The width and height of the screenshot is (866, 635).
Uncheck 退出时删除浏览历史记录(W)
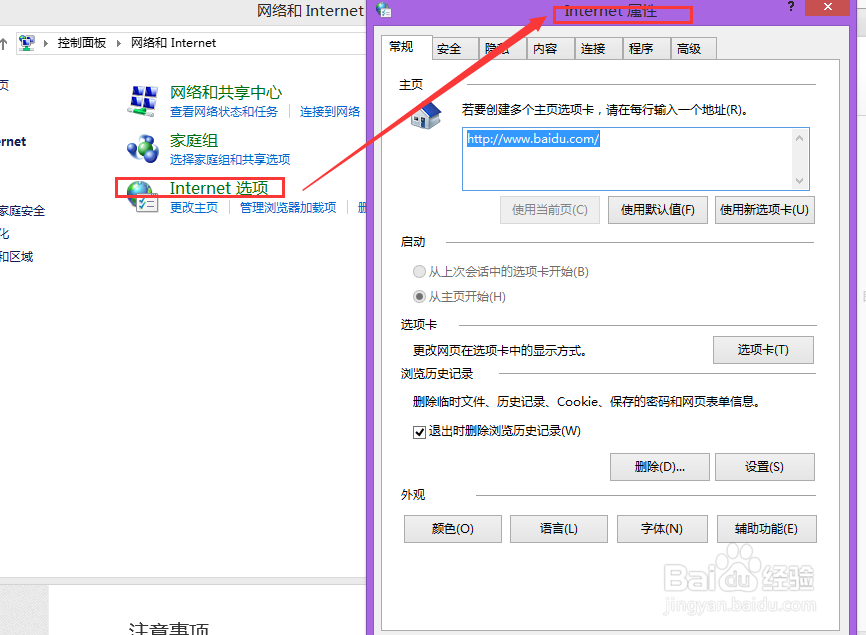419,432
